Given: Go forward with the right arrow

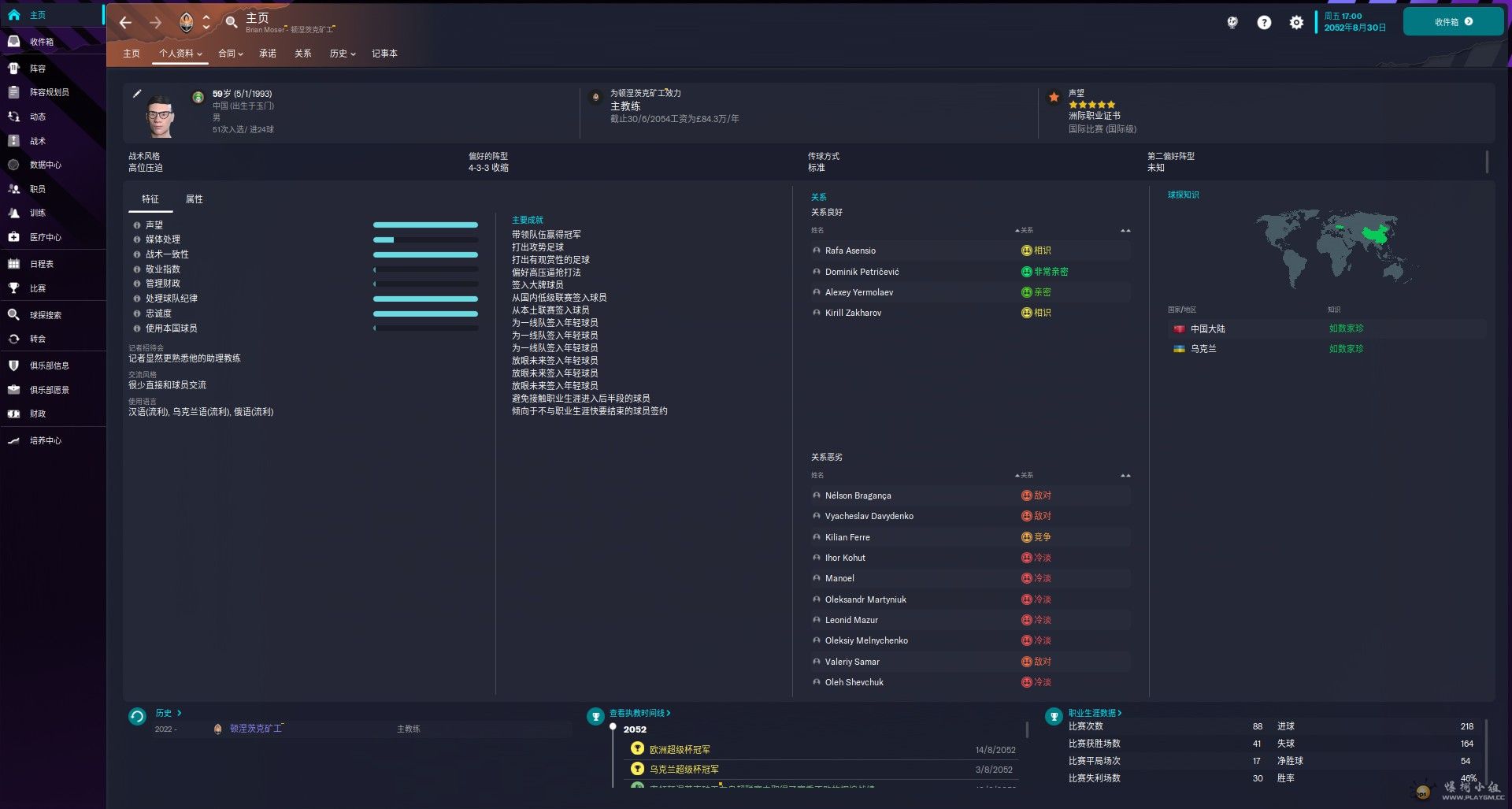Looking at the screenshot, I should [155, 23].
